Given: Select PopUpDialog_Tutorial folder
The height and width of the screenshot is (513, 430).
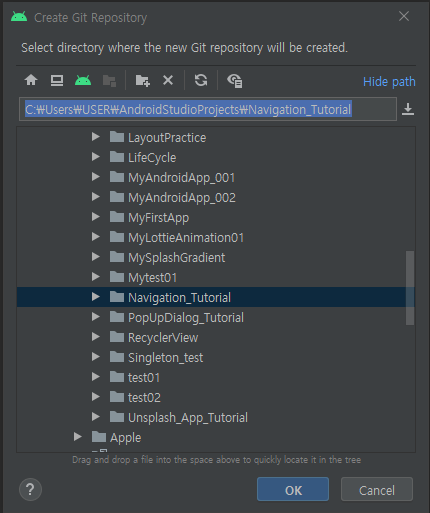Looking at the screenshot, I should [186, 318].
